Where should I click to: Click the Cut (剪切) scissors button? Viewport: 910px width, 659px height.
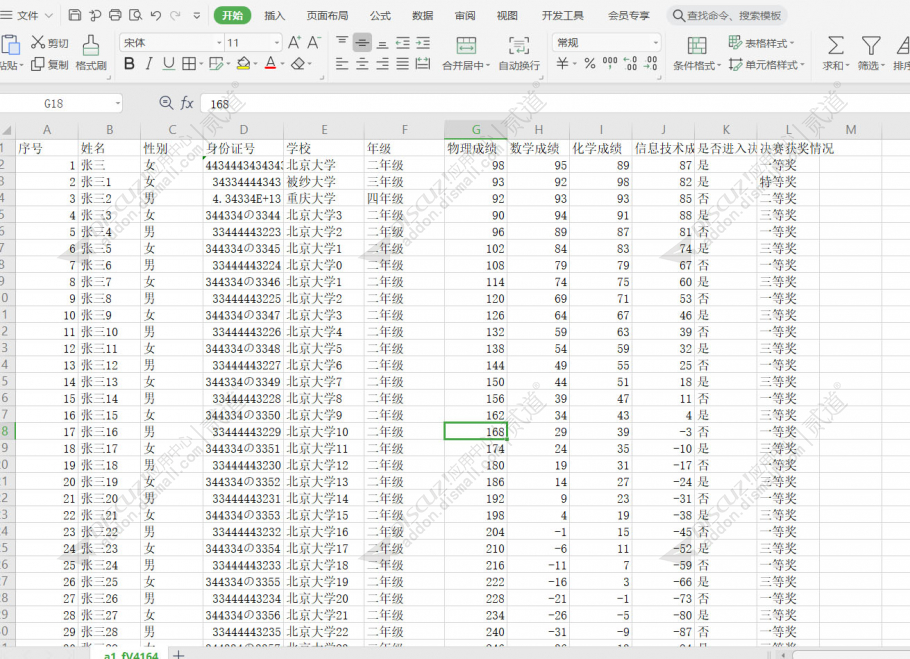pyautogui.click(x=50, y=43)
